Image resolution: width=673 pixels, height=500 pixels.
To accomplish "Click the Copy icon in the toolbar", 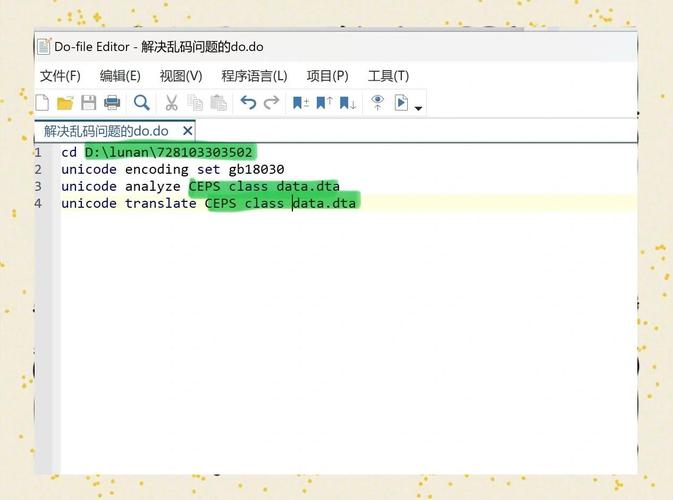I will (195, 103).
